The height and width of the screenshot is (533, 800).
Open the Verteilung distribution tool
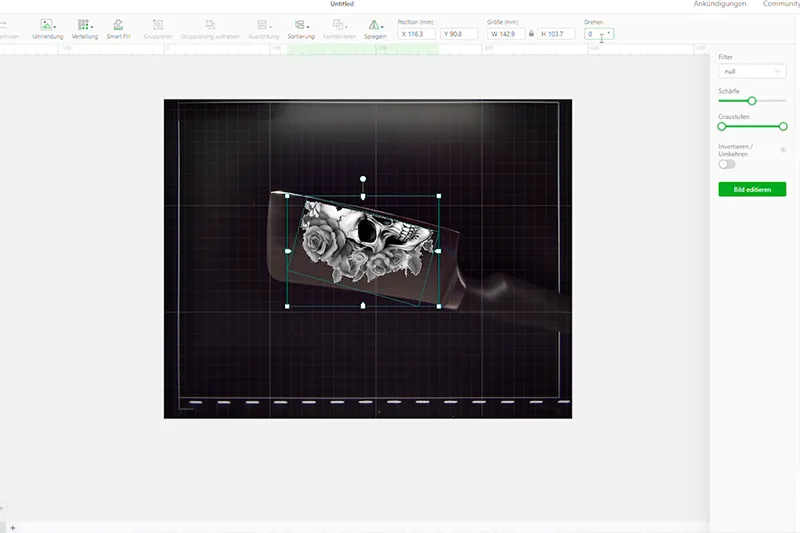pos(85,29)
